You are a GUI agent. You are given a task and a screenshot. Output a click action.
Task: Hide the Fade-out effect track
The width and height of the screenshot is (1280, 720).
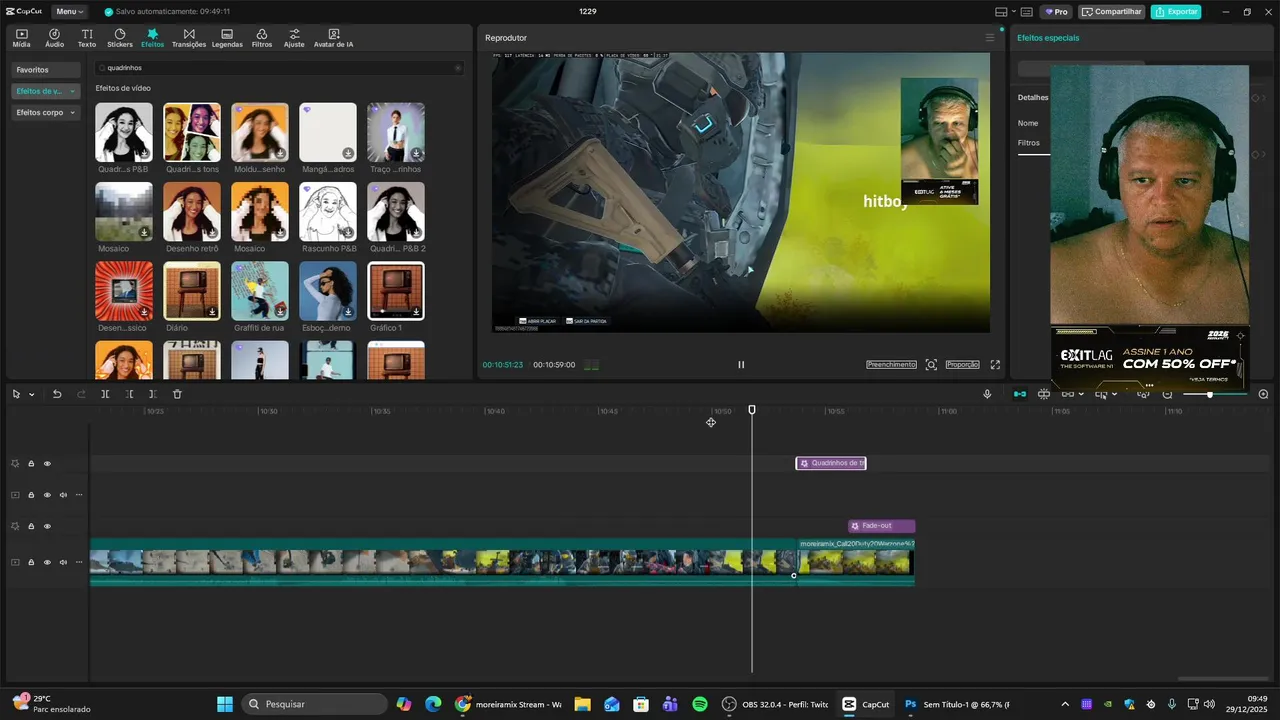pyautogui.click(x=47, y=526)
